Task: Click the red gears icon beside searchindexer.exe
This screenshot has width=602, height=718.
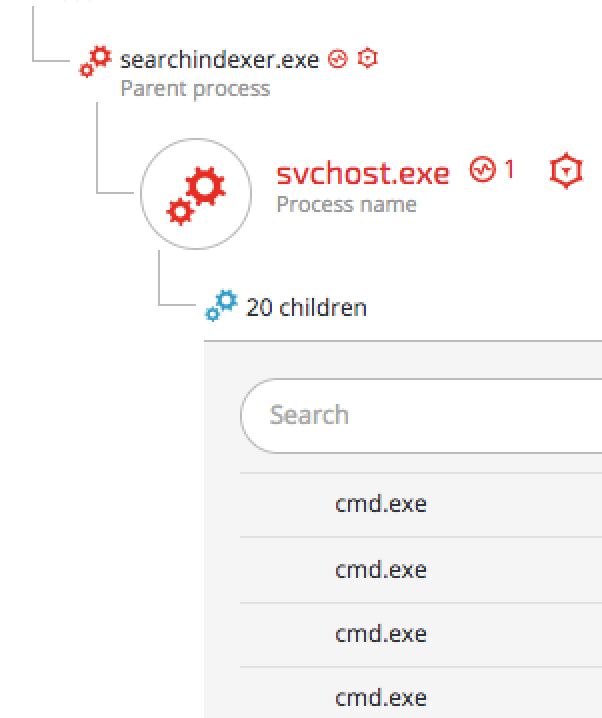Action: click(x=96, y=62)
